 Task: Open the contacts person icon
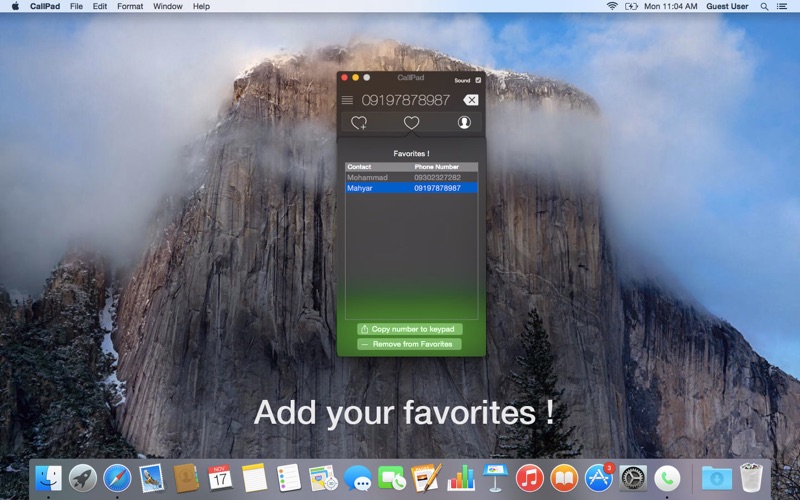(x=464, y=123)
